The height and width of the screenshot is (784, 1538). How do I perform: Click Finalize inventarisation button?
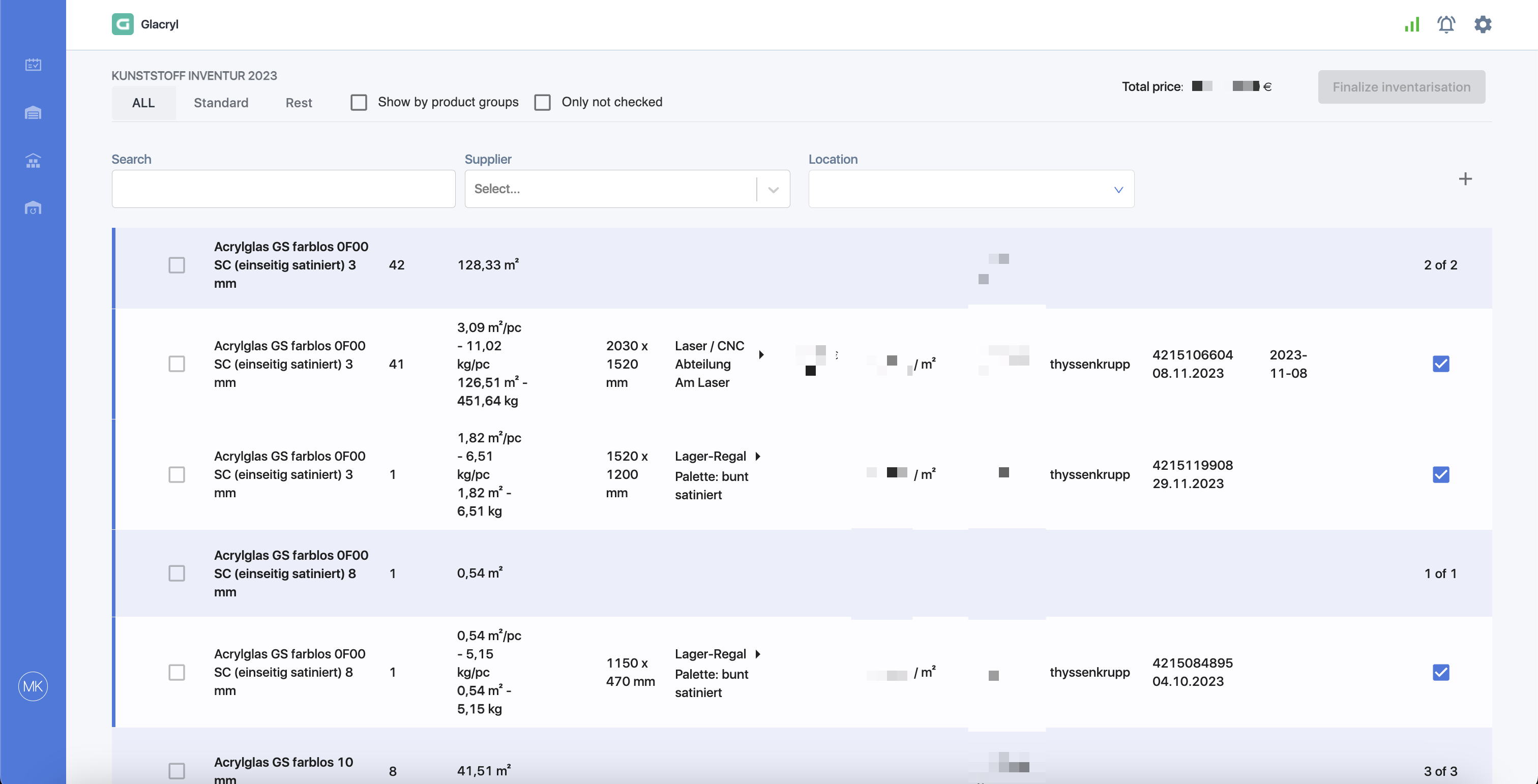pos(1401,86)
